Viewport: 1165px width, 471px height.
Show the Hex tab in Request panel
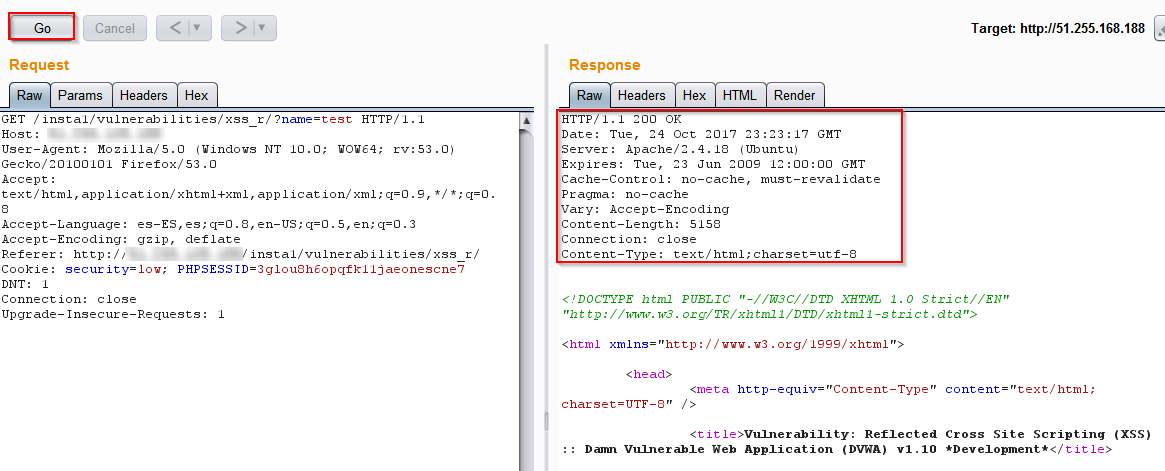196,95
